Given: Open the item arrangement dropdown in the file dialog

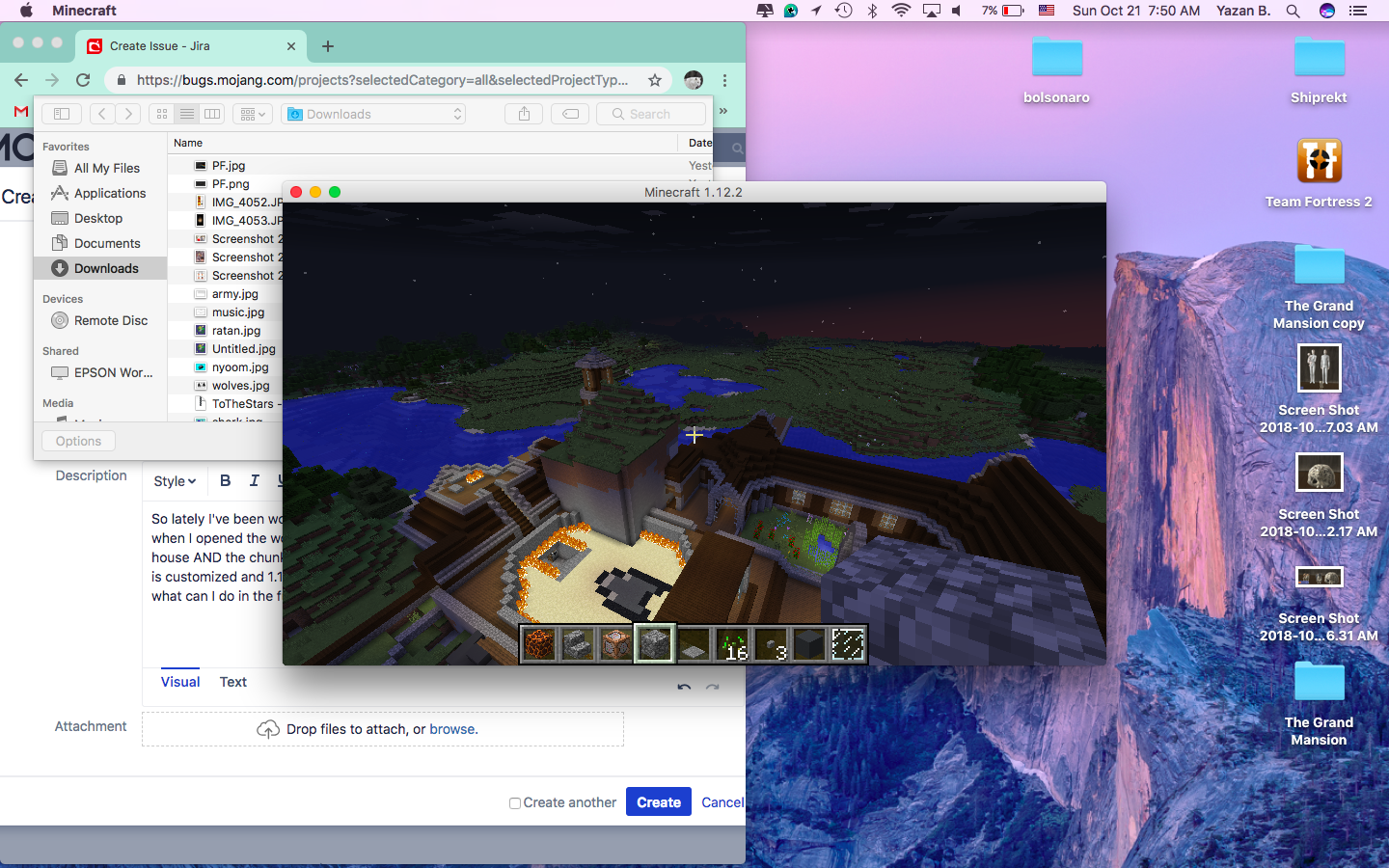Looking at the screenshot, I should coord(253,114).
